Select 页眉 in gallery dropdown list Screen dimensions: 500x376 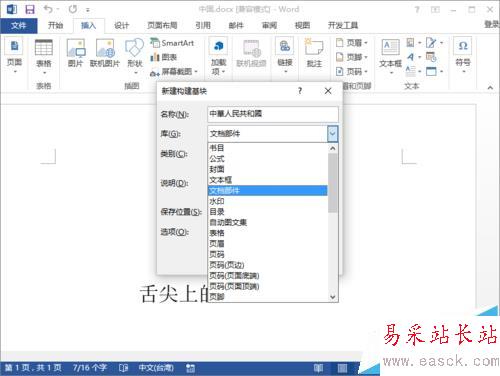[268, 244]
